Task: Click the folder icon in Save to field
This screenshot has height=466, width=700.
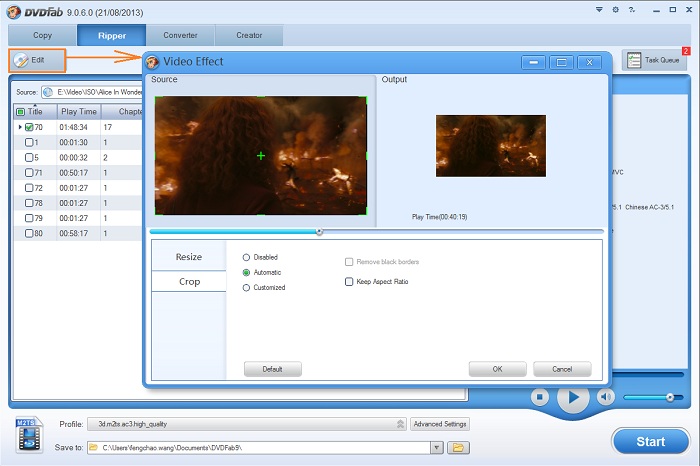Action: pyautogui.click(x=94, y=447)
